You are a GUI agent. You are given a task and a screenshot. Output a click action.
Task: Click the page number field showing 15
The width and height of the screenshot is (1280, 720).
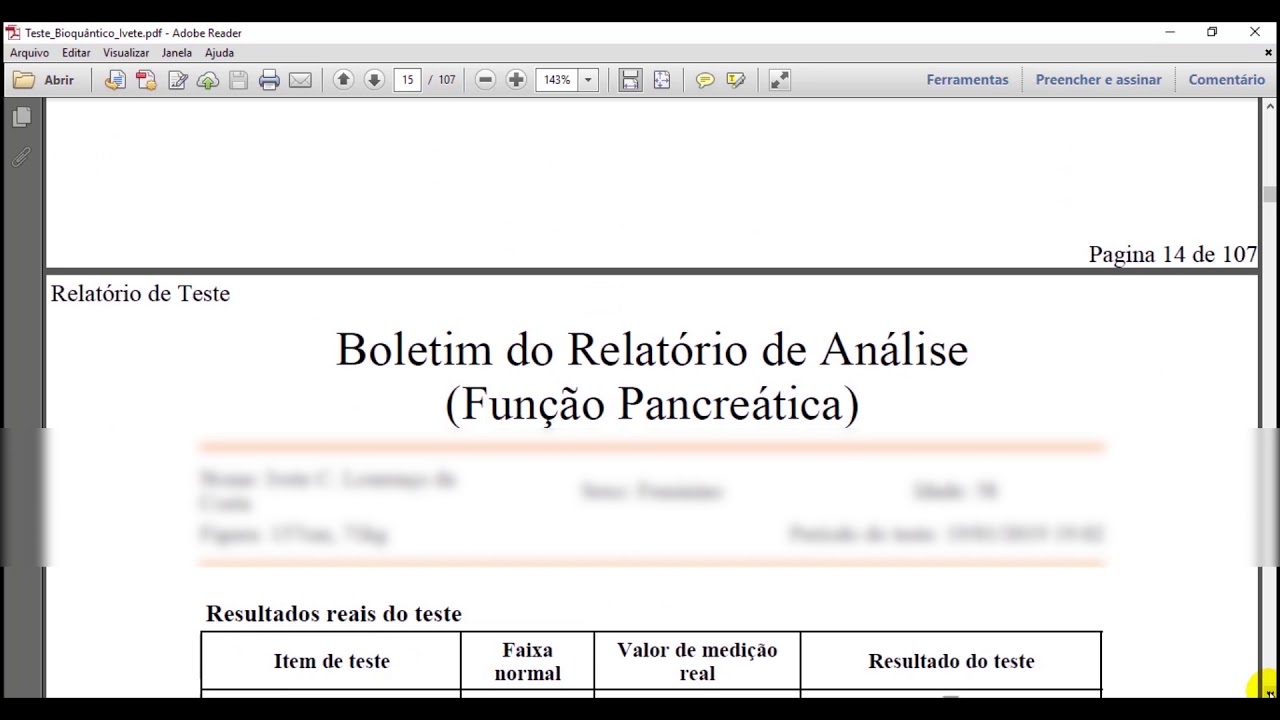click(x=407, y=80)
